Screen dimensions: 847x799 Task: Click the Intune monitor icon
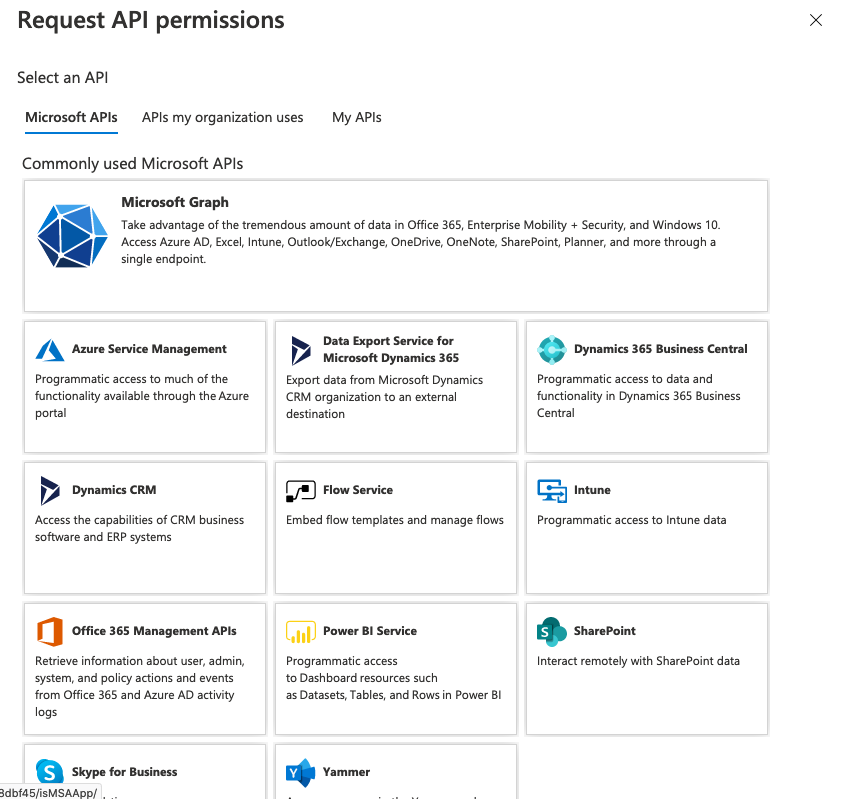point(552,491)
